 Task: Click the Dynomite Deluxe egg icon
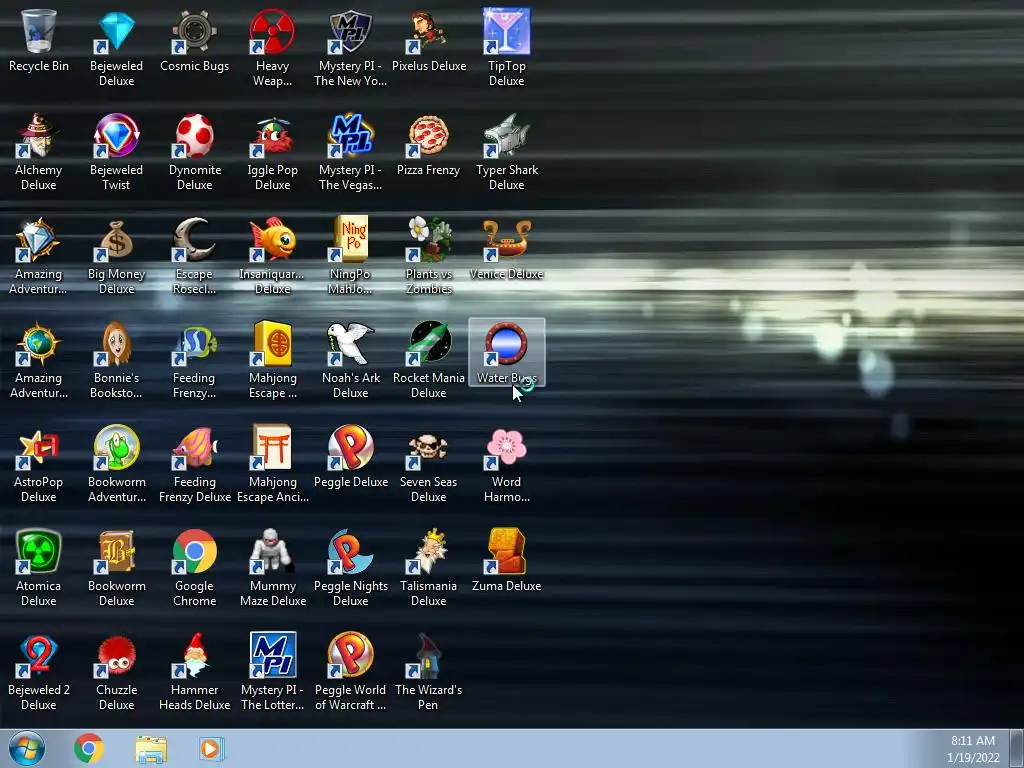coord(195,135)
